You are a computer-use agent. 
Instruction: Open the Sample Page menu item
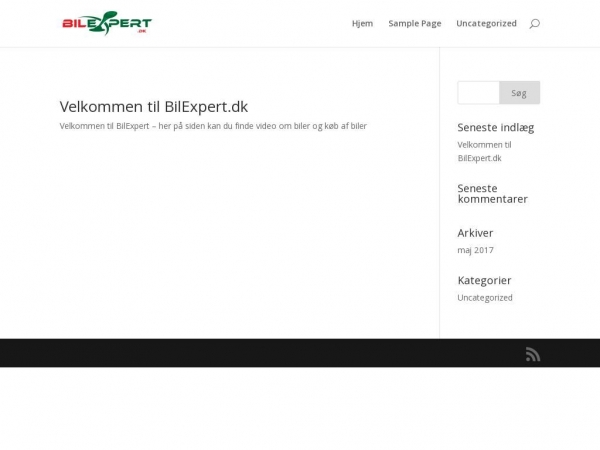415,24
